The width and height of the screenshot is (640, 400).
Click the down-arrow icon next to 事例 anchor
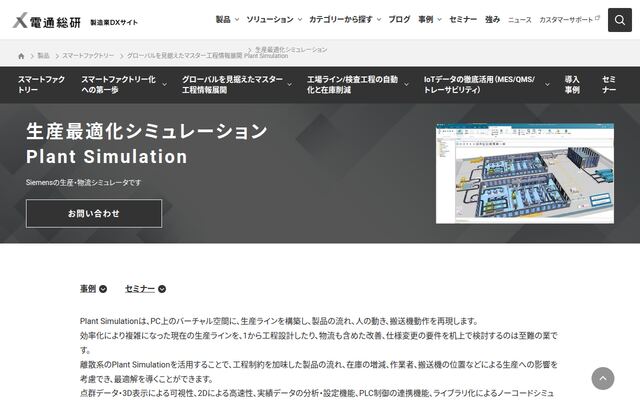click(x=103, y=289)
